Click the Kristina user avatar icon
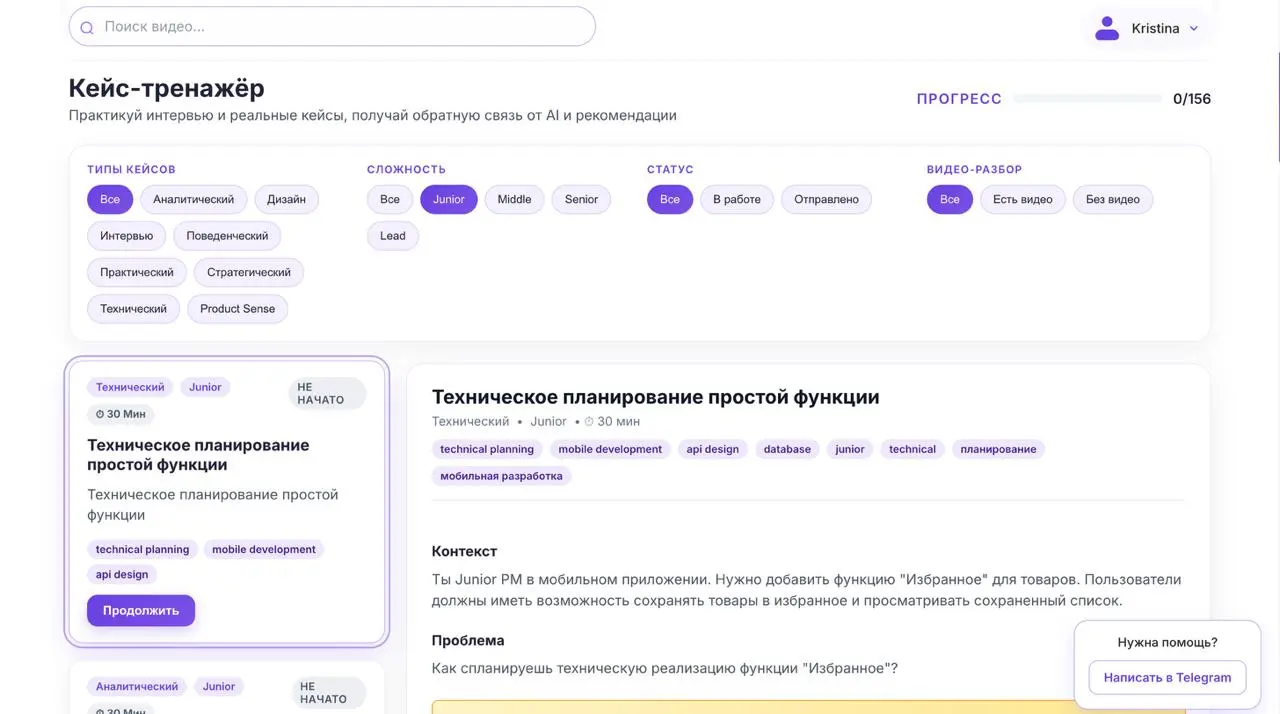1280x714 pixels. (1107, 28)
